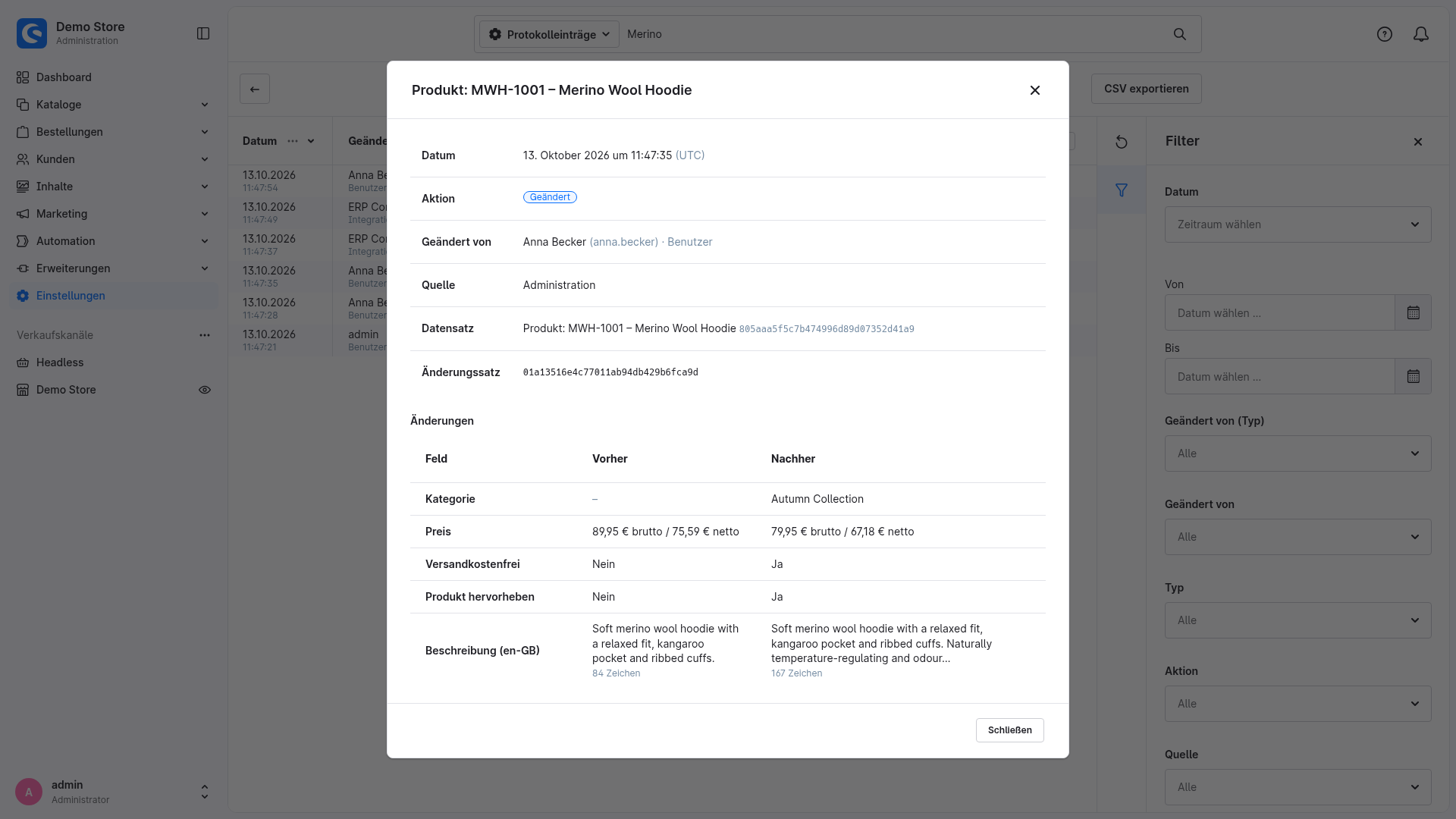Viewport: 1456px width, 819px height.
Task: Open Kunden in the sidebar
Action: tap(114, 159)
